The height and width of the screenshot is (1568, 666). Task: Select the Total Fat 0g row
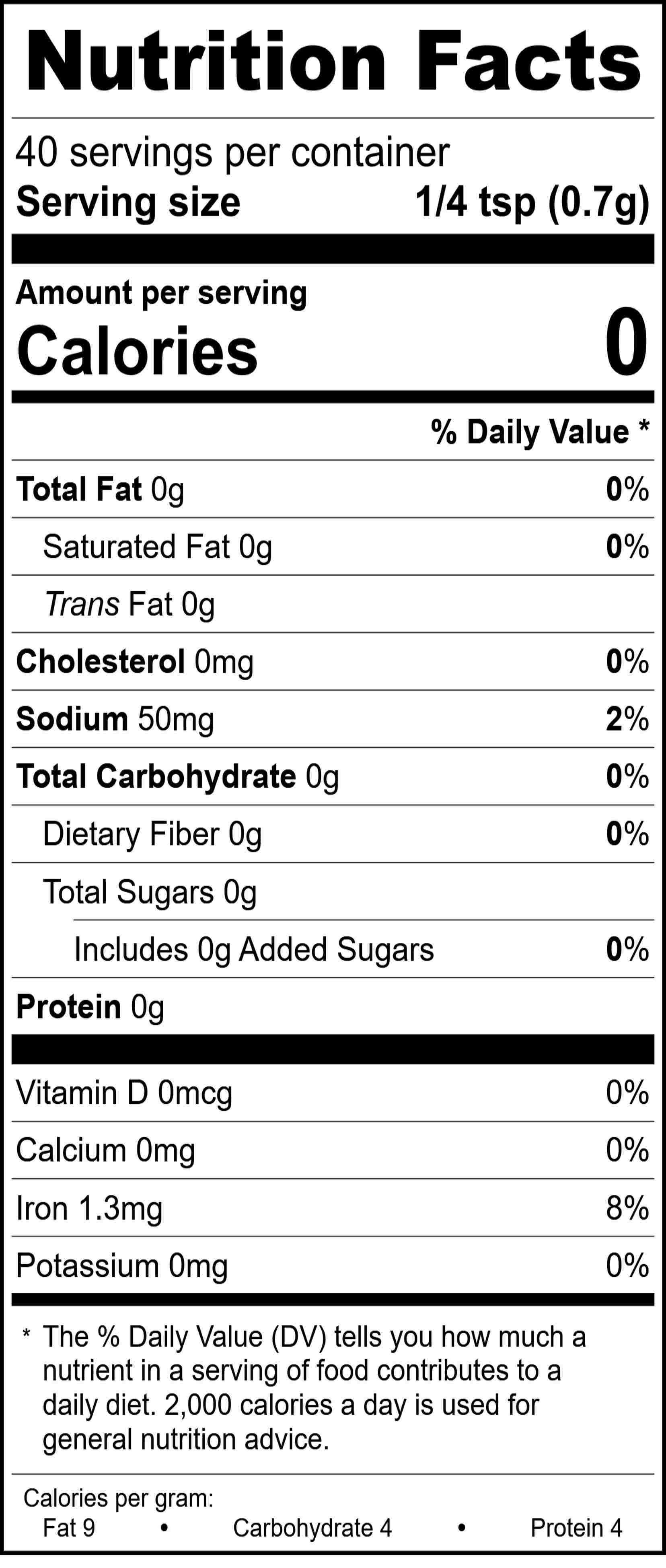point(100,490)
